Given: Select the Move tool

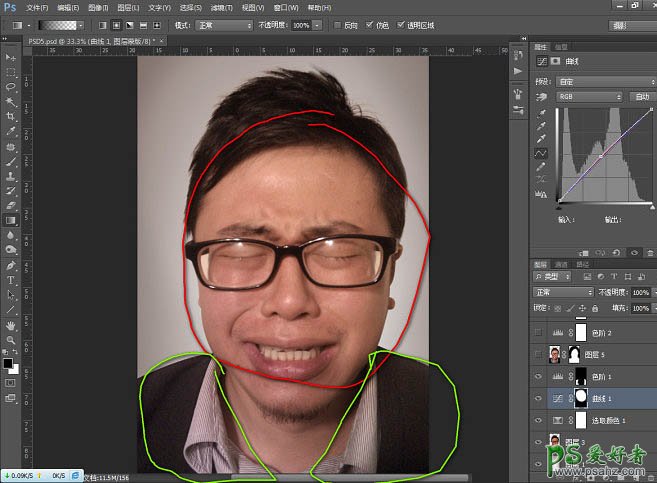Looking at the screenshot, I should pos(10,58).
